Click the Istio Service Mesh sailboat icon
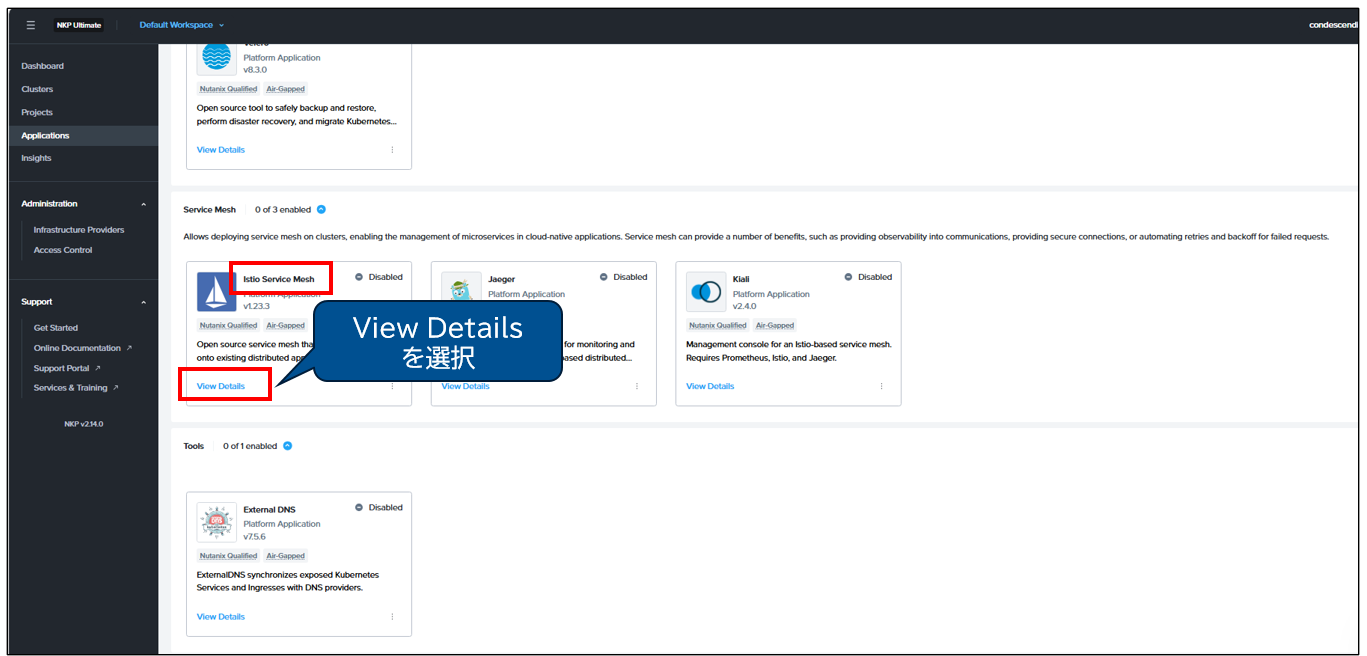Image resolution: width=1367 pixels, height=656 pixels. pyautogui.click(x=216, y=292)
